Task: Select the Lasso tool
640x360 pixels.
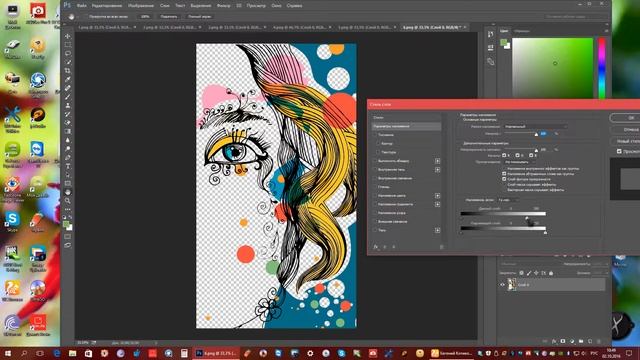Action: pyautogui.click(x=68, y=53)
